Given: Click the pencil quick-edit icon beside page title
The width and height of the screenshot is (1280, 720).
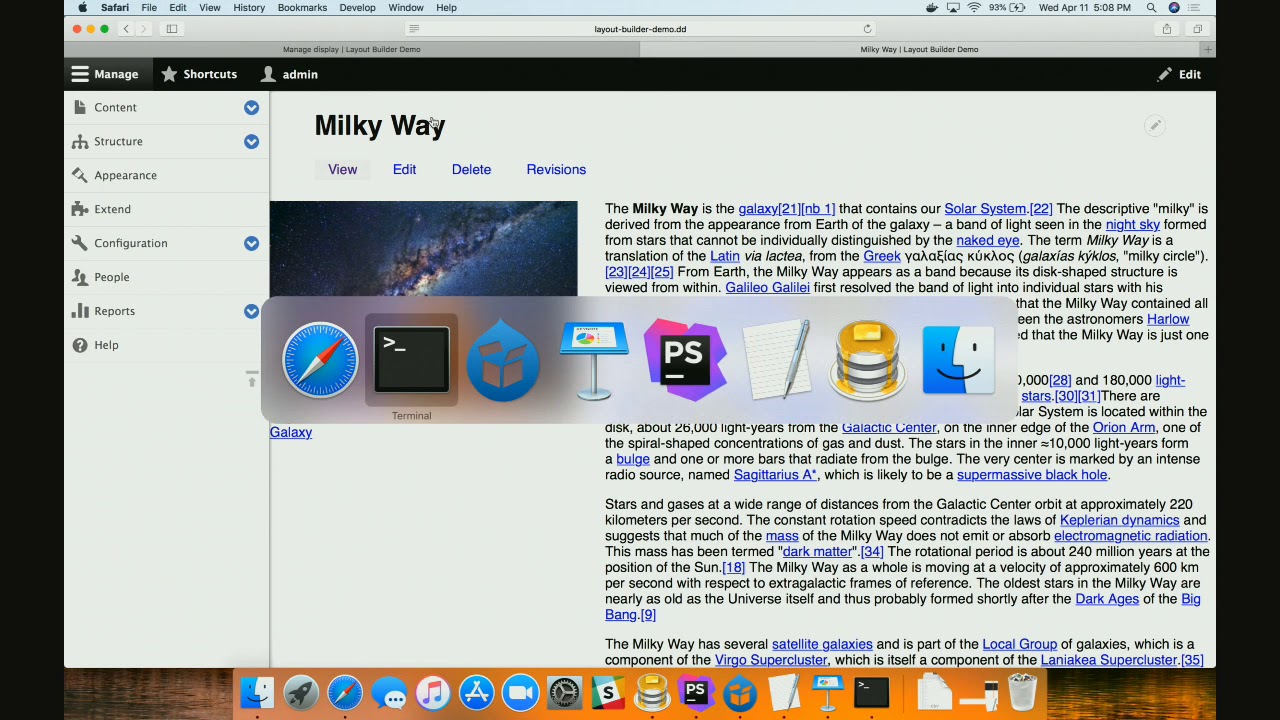Looking at the screenshot, I should tap(1155, 126).
